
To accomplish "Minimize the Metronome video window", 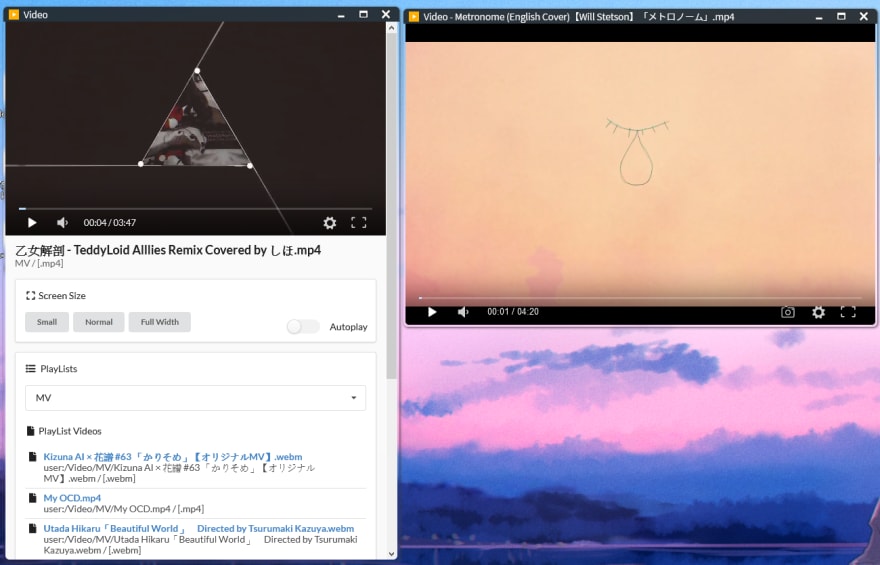I will pyautogui.click(x=819, y=17).
